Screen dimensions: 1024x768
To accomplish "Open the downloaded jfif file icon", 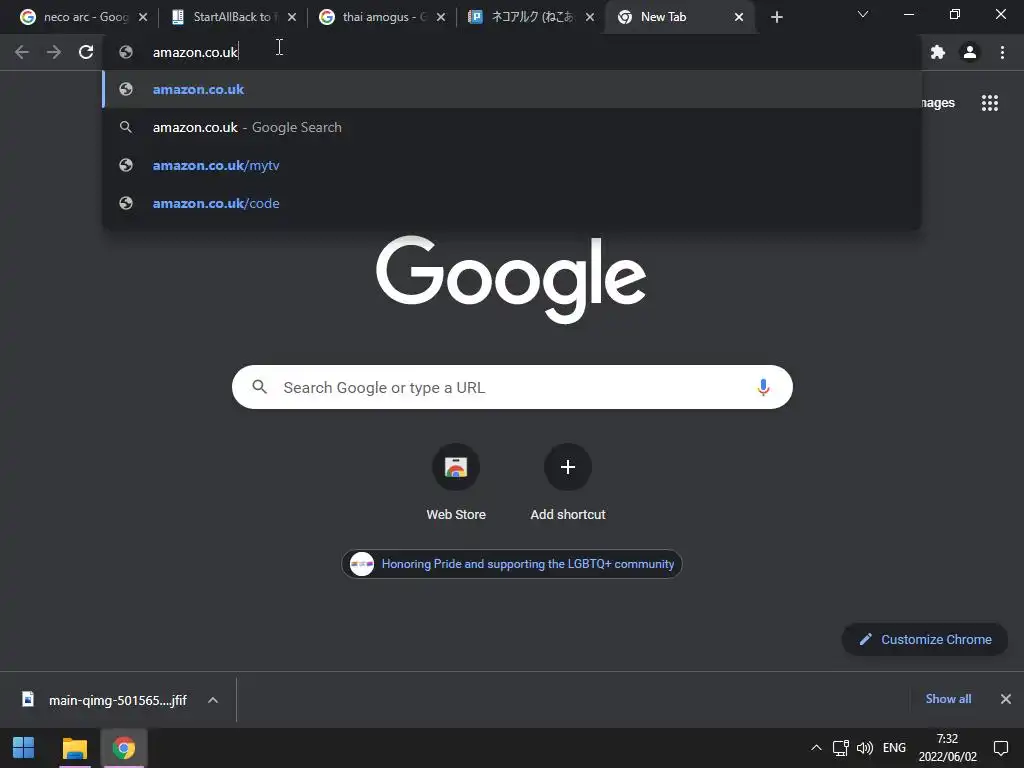I will [x=27, y=699].
